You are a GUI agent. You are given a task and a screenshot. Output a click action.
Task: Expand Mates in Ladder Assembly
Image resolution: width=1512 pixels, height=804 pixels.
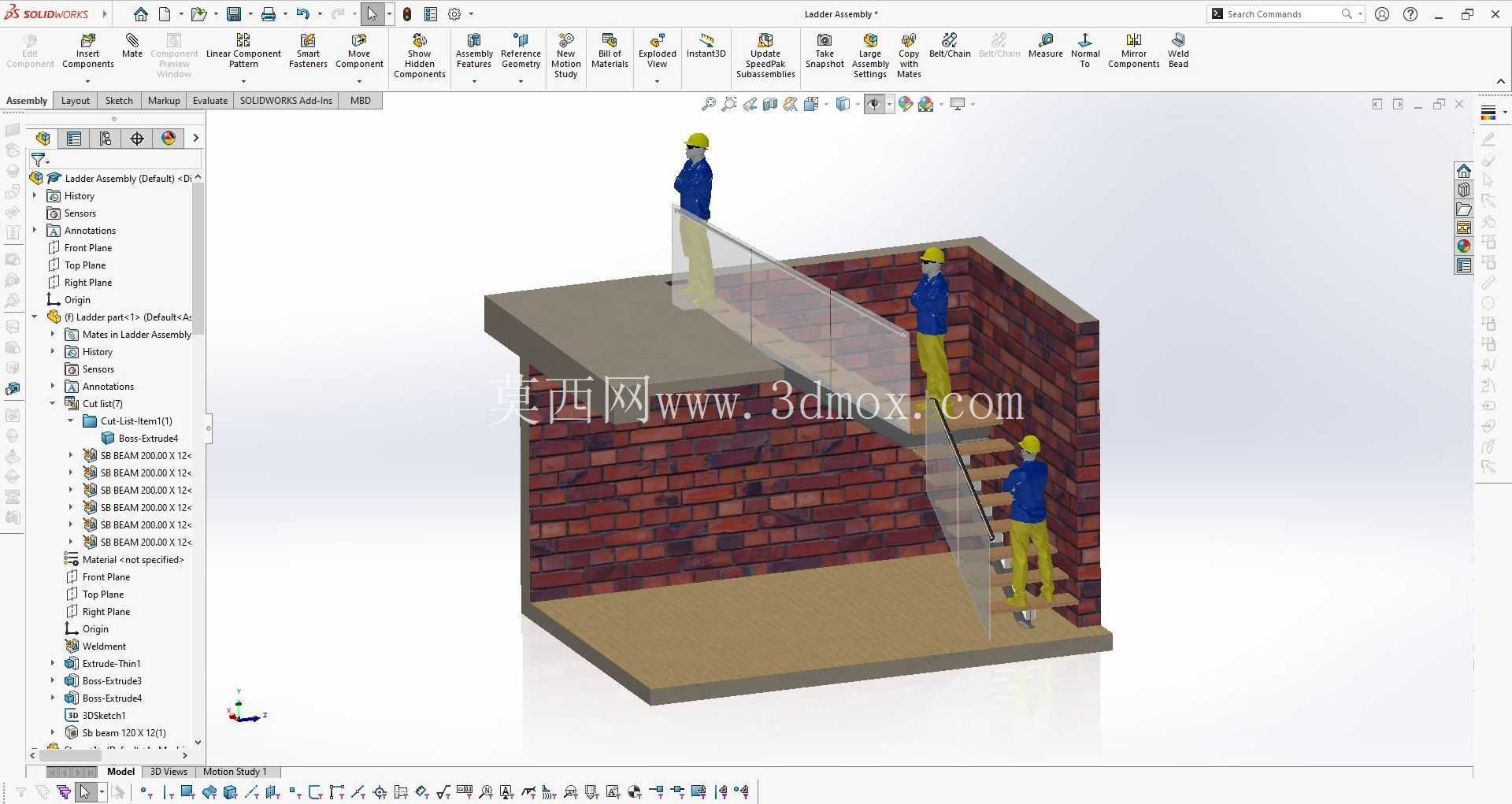(53, 334)
